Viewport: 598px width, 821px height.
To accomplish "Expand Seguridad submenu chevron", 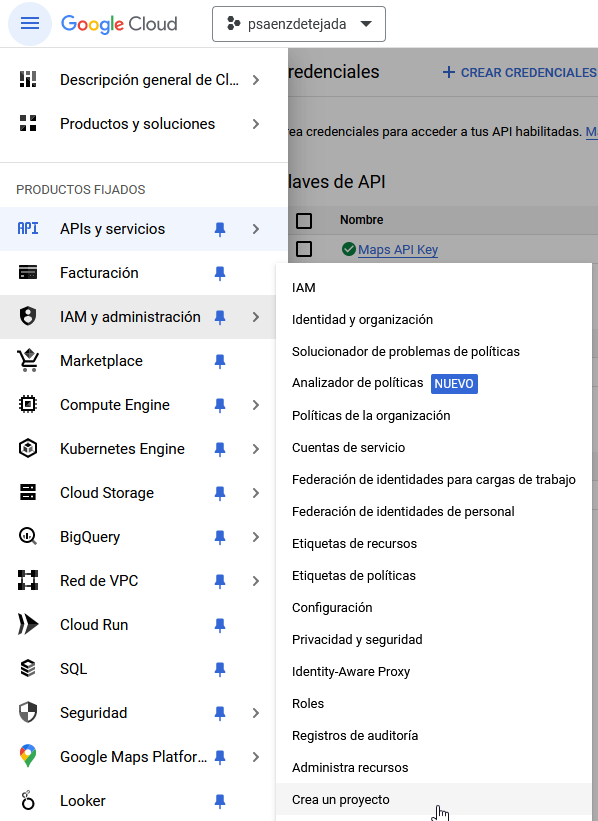I will (x=256, y=713).
